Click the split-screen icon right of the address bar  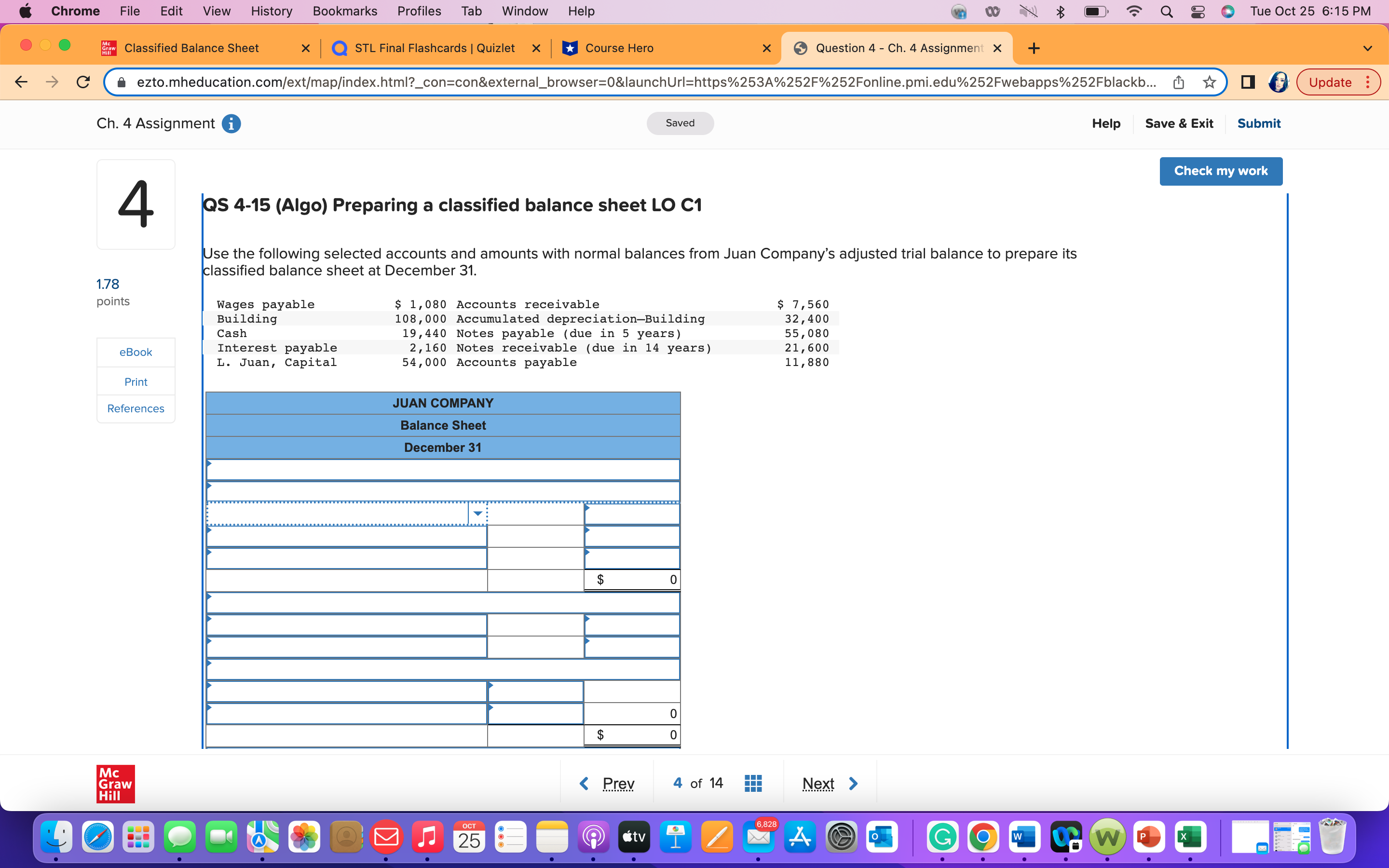point(1247,82)
